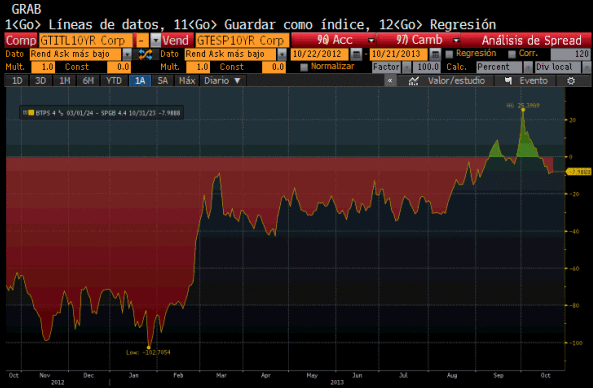Select the 1M time range tab
The image size is (593, 388).
coord(65,81)
